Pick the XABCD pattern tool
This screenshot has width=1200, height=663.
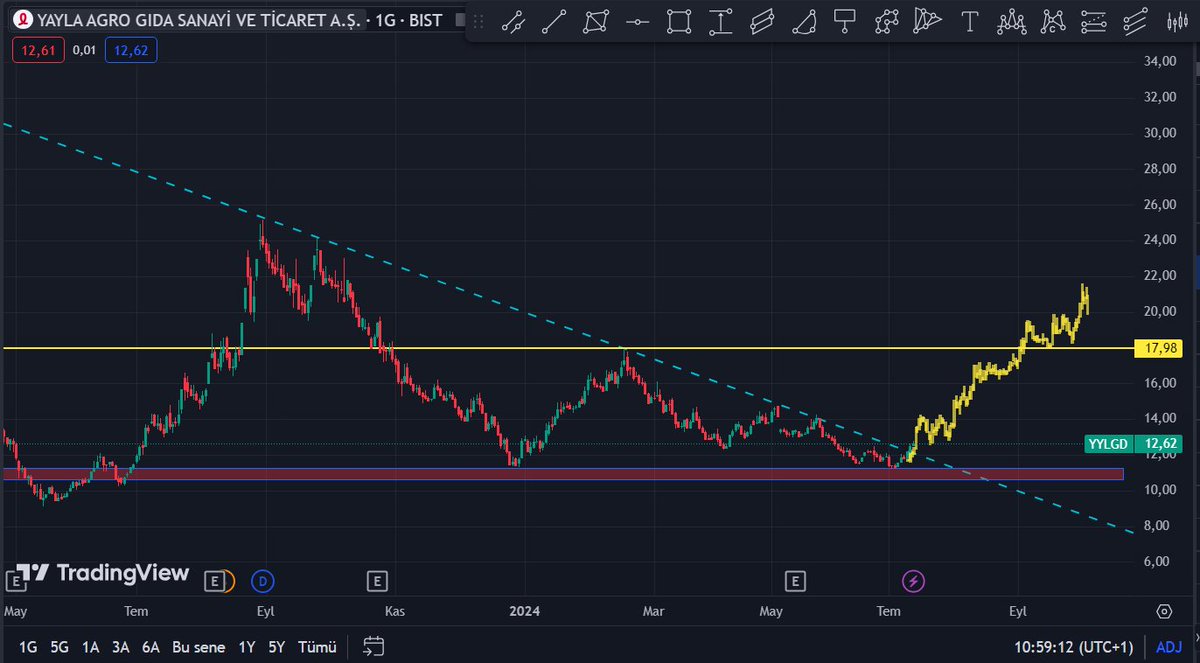point(1052,20)
